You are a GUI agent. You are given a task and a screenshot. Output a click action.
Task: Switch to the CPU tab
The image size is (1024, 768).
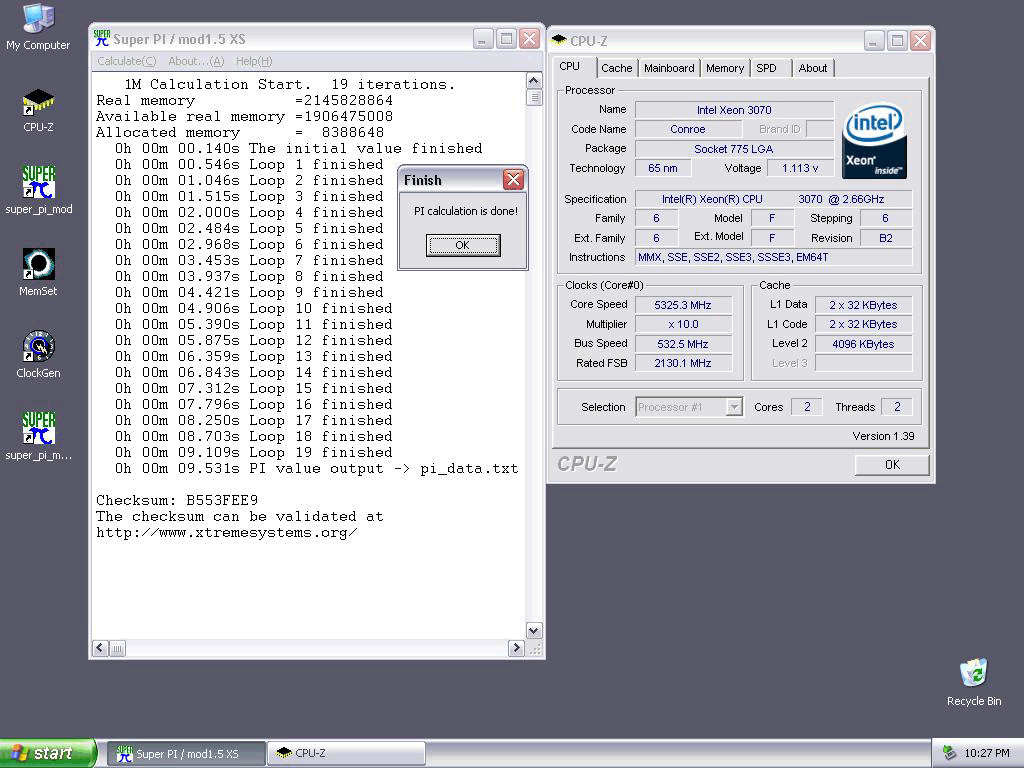click(569, 67)
